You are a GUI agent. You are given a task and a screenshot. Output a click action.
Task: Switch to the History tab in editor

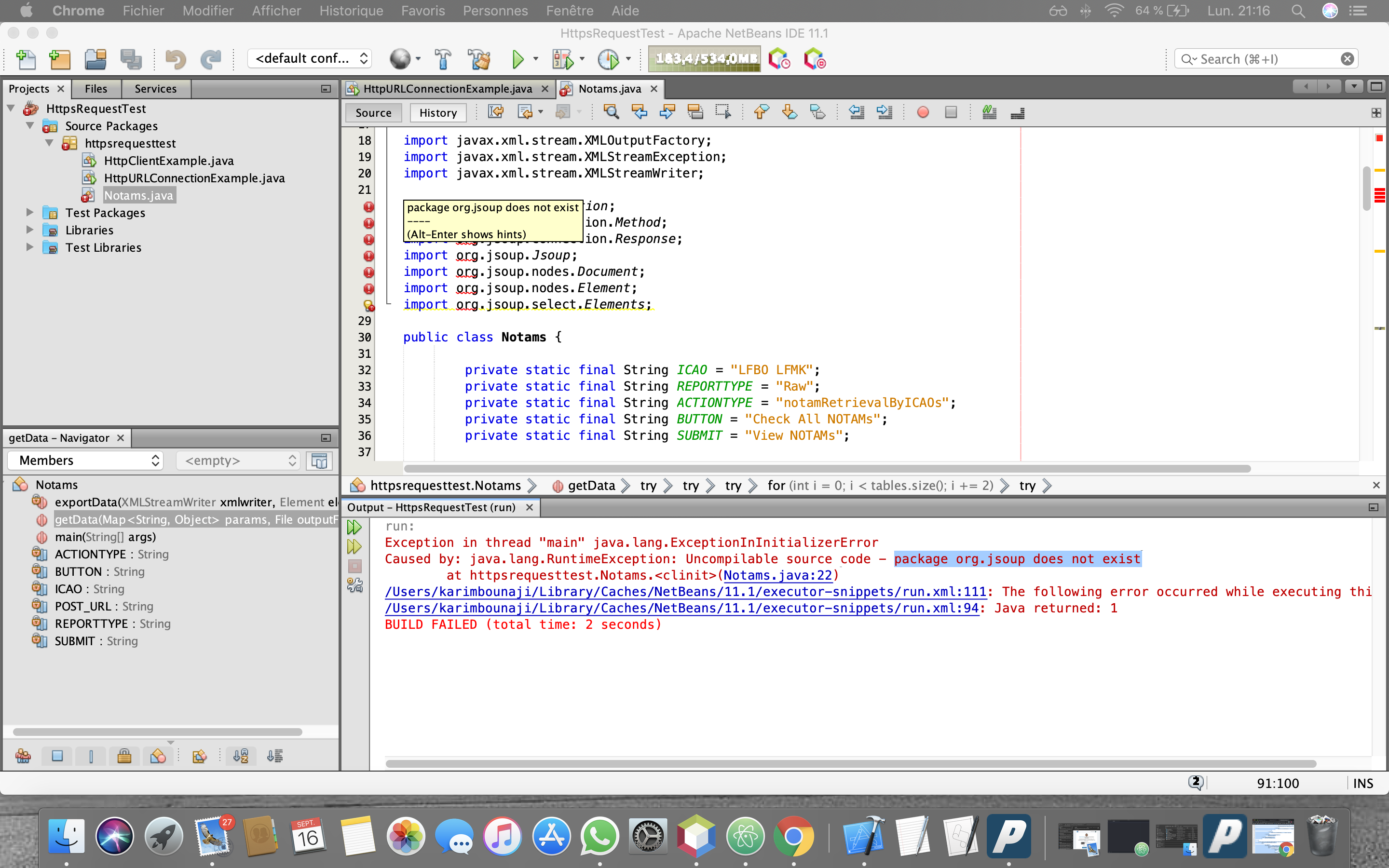pyautogui.click(x=438, y=112)
